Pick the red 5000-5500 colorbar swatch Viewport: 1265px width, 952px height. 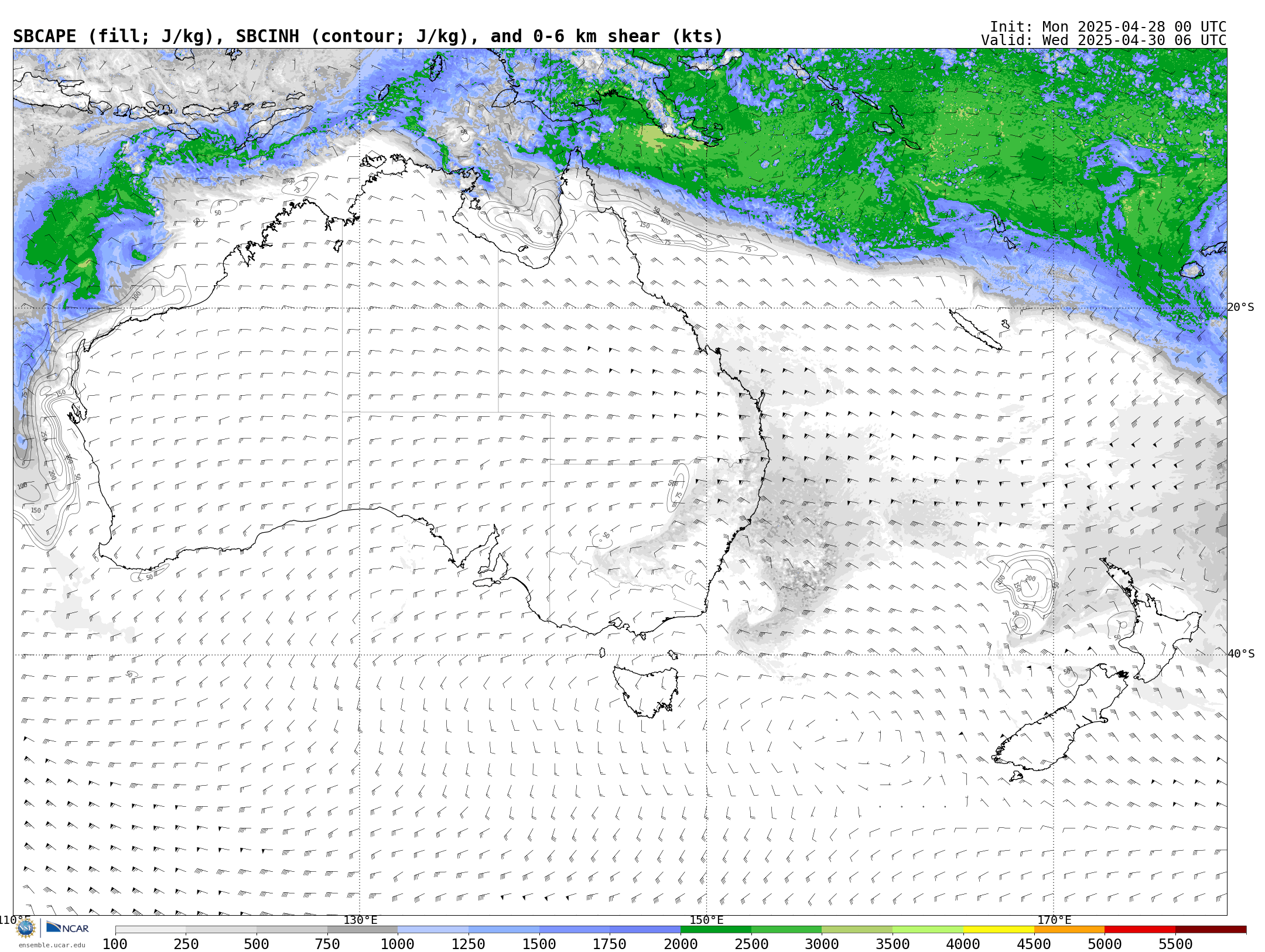(x=1140, y=930)
